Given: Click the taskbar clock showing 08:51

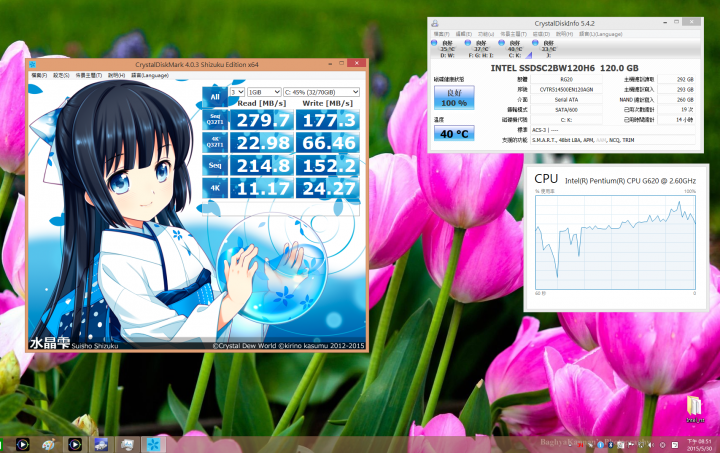Looking at the screenshot, I should (x=700, y=444).
